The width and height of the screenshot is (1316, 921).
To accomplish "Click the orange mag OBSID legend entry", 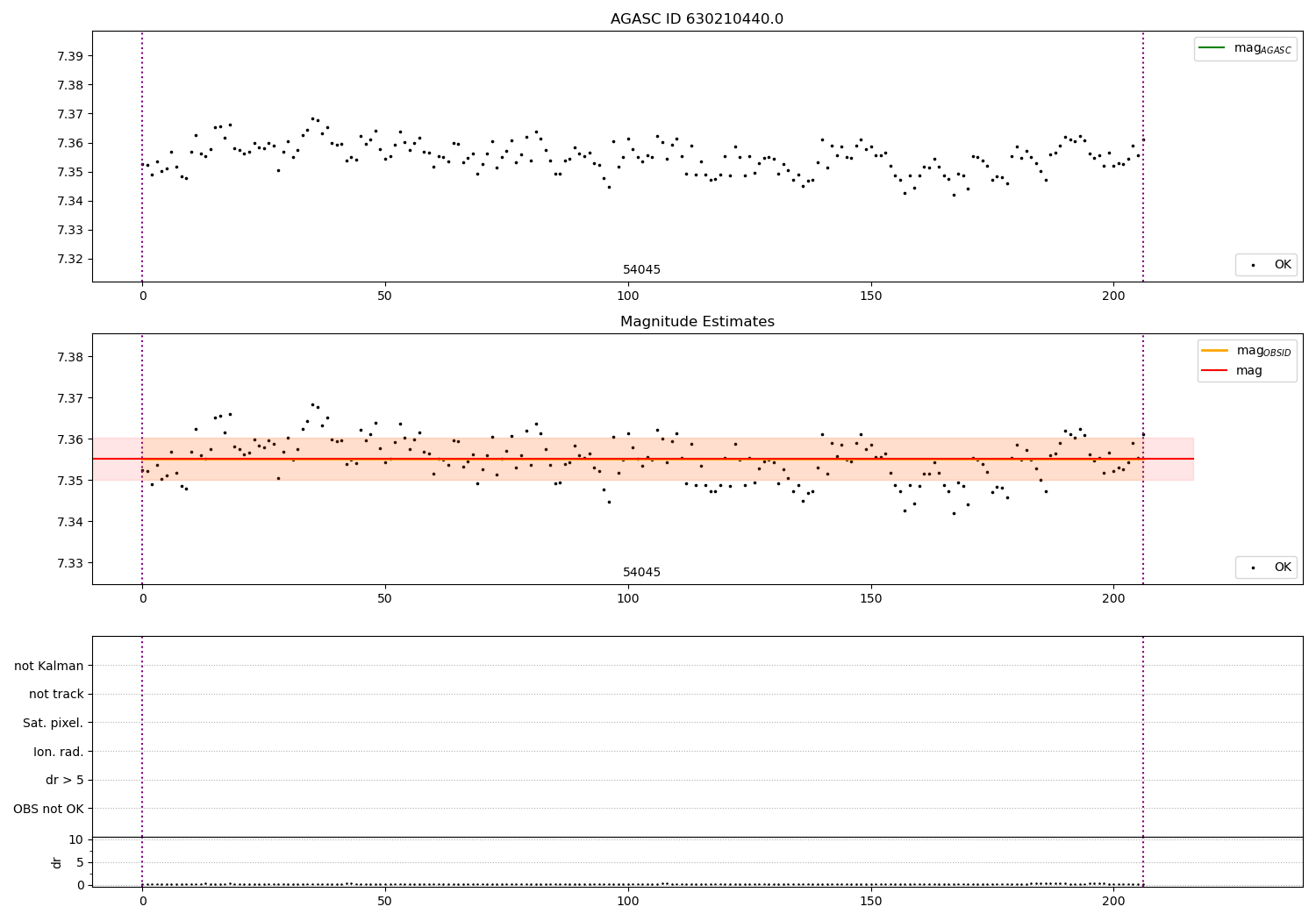I will [1246, 351].
